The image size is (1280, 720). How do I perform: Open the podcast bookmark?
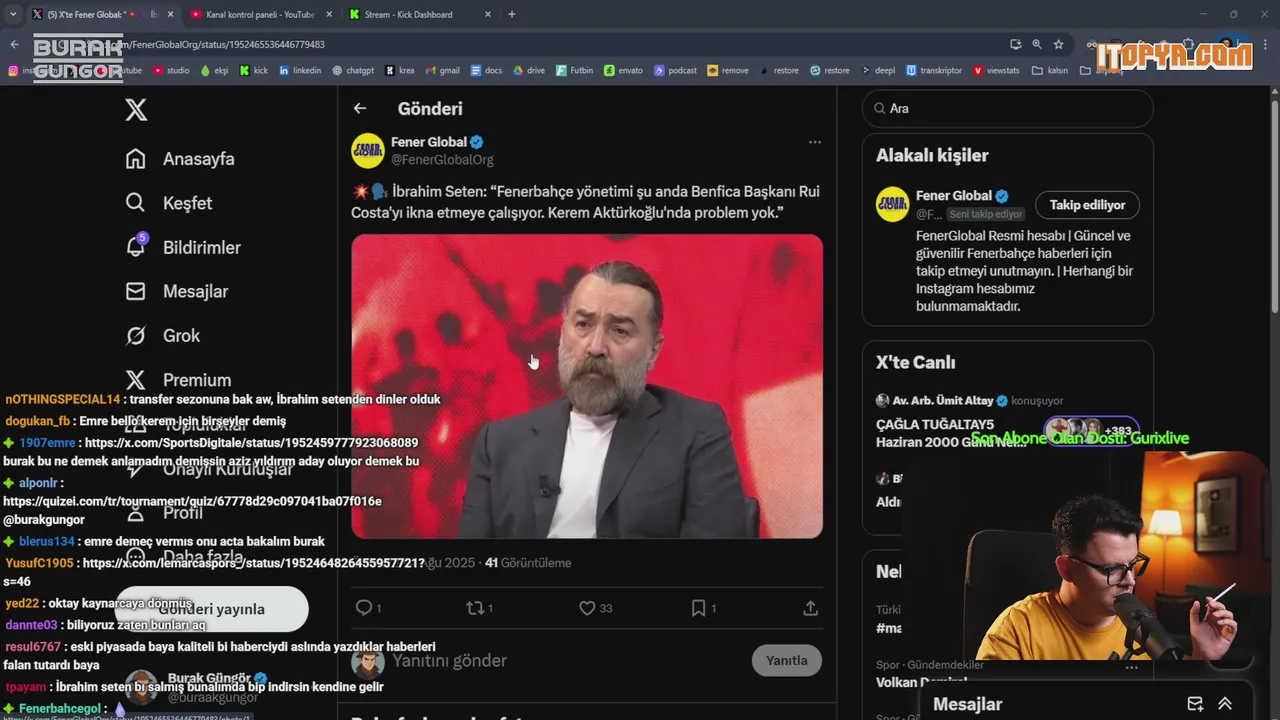point(676,71)
